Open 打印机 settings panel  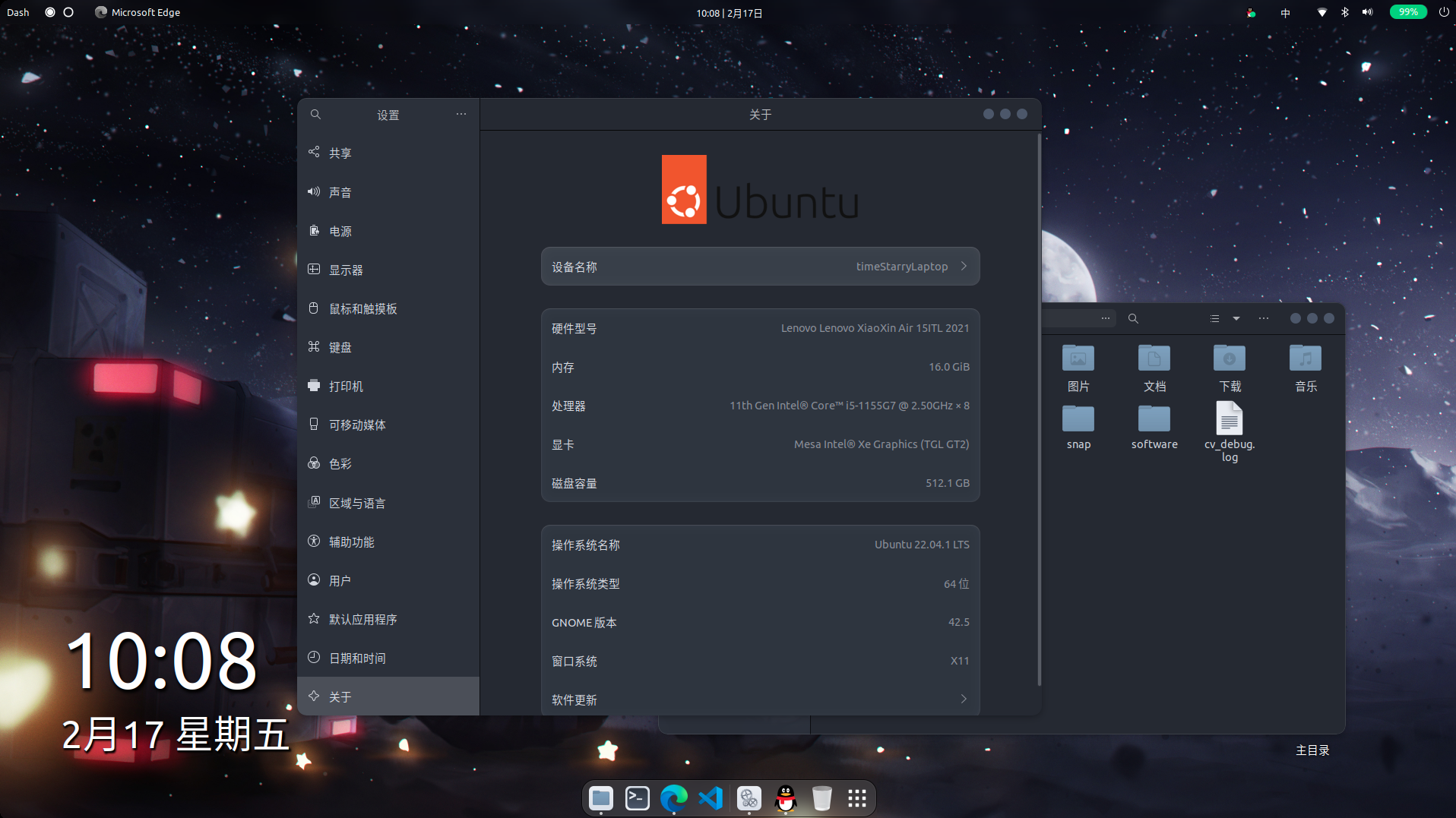click(388, 386)
